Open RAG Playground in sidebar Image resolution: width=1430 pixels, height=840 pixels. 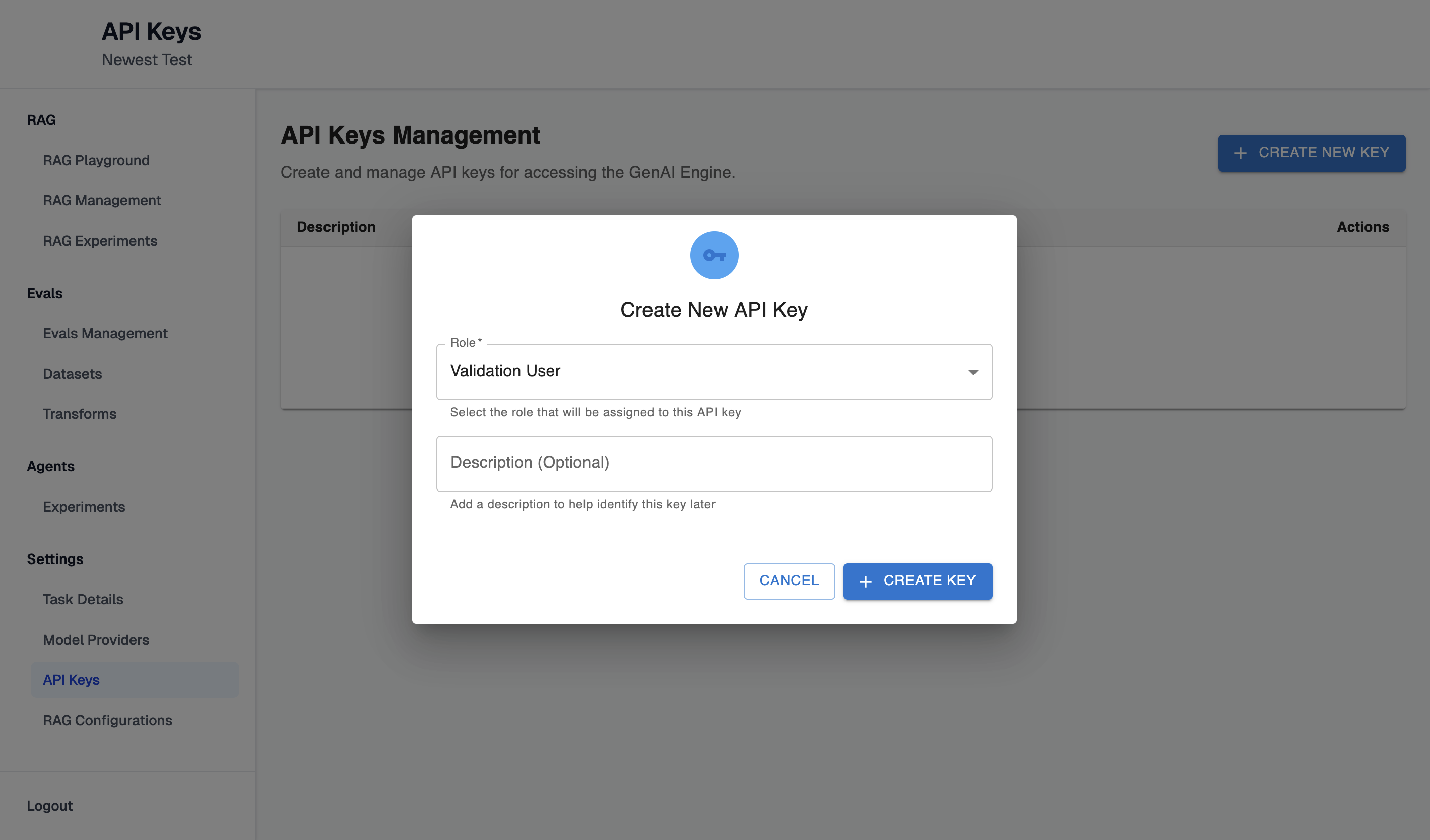pyautogui.click(x=96, y=160)
